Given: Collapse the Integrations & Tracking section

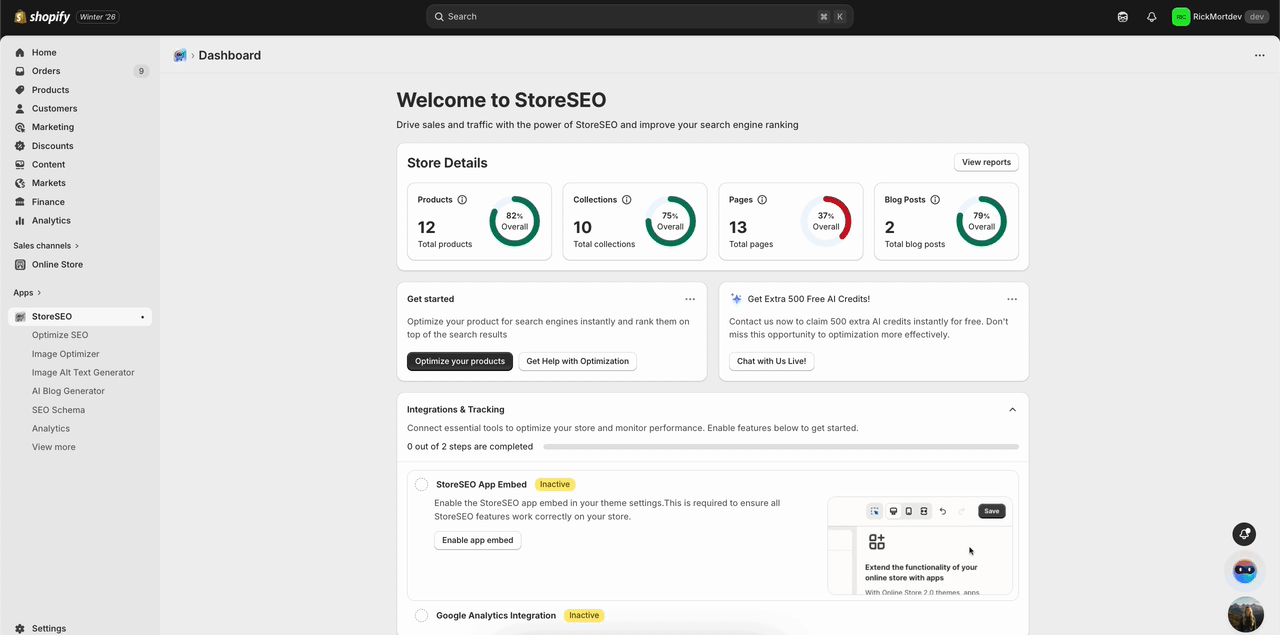Looking at the screenshot, I should [x=1012, y=409].
